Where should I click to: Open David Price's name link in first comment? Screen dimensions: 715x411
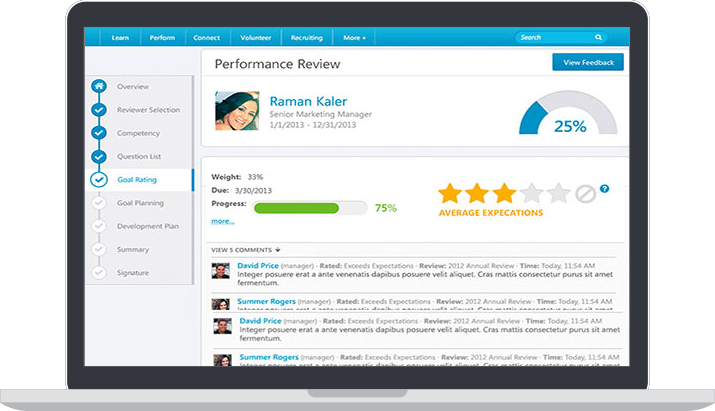tap(257, 265)
